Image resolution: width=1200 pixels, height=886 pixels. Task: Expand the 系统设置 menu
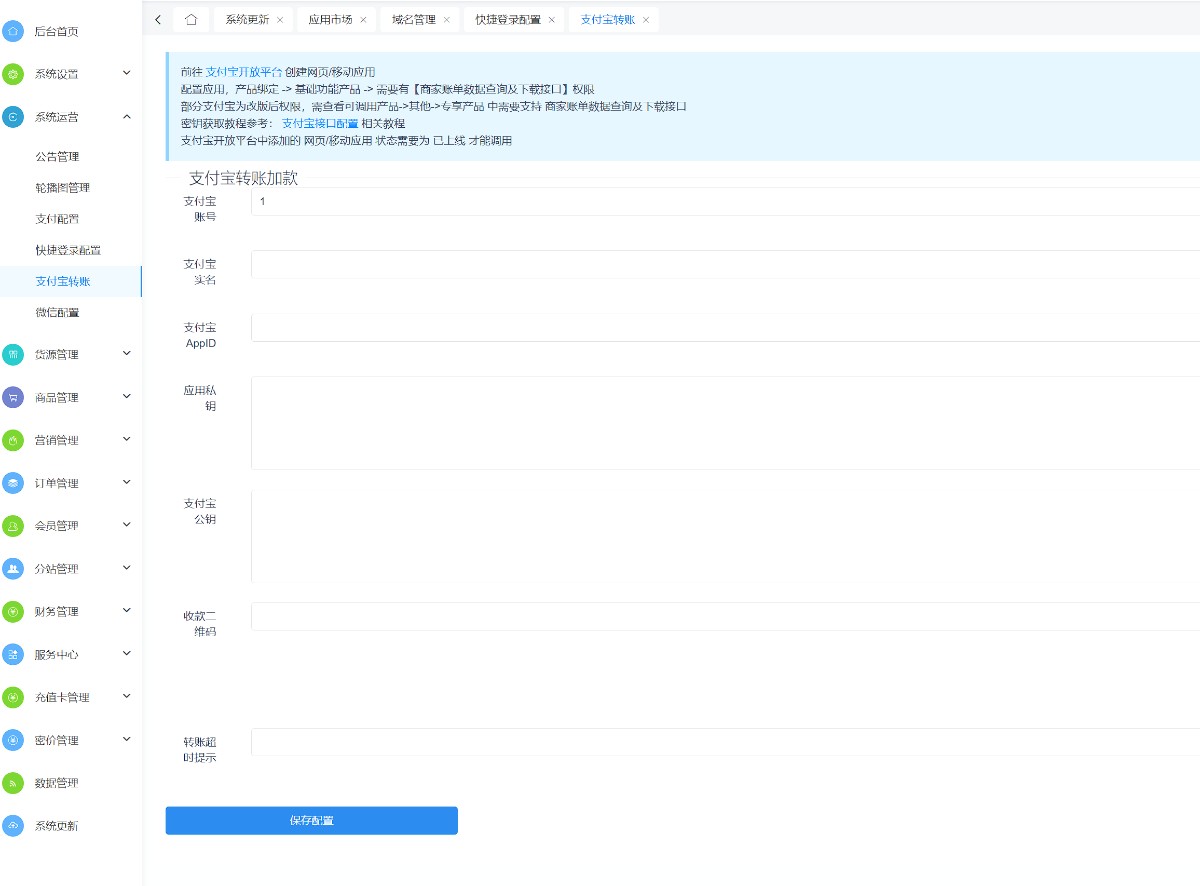[126, 73]
